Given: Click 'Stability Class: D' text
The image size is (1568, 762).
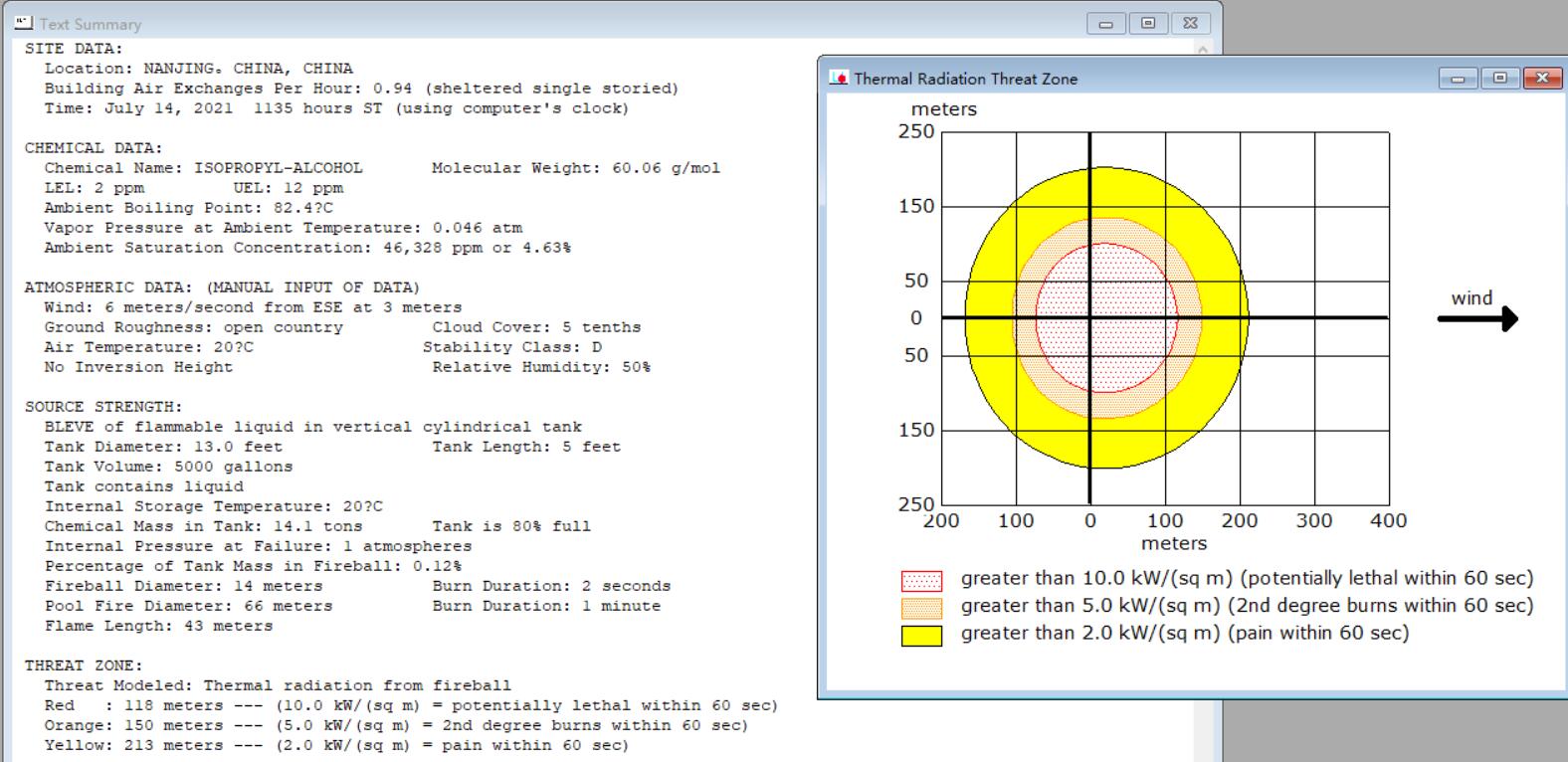Looking at the screenshot, I should pos(511,347).
